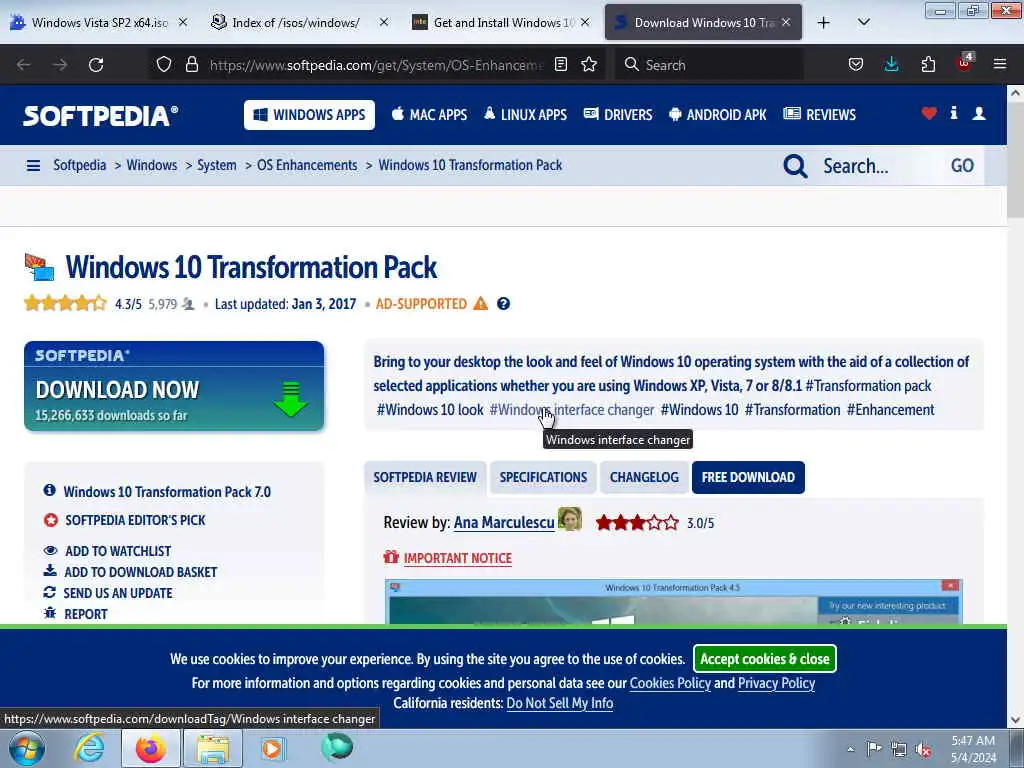Image resolution: width=1024 pixels, height=768 pixels.
Task: Click the Firefox back arrow button
Action: click(24, 65)
